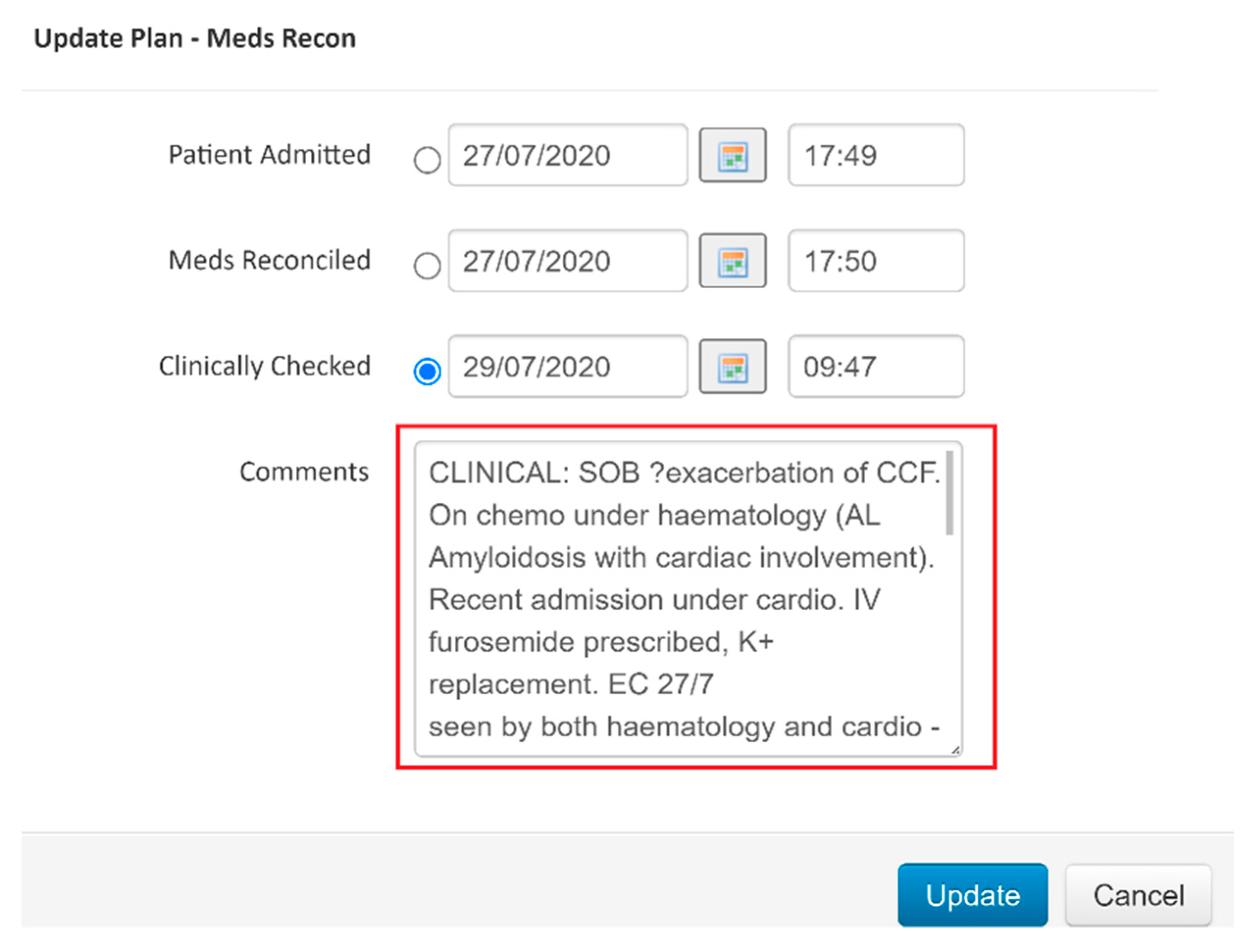Select the Meds Reconciled radio button
The width and height of the screenshot is (1254, 952).
(x=427, y=265)
